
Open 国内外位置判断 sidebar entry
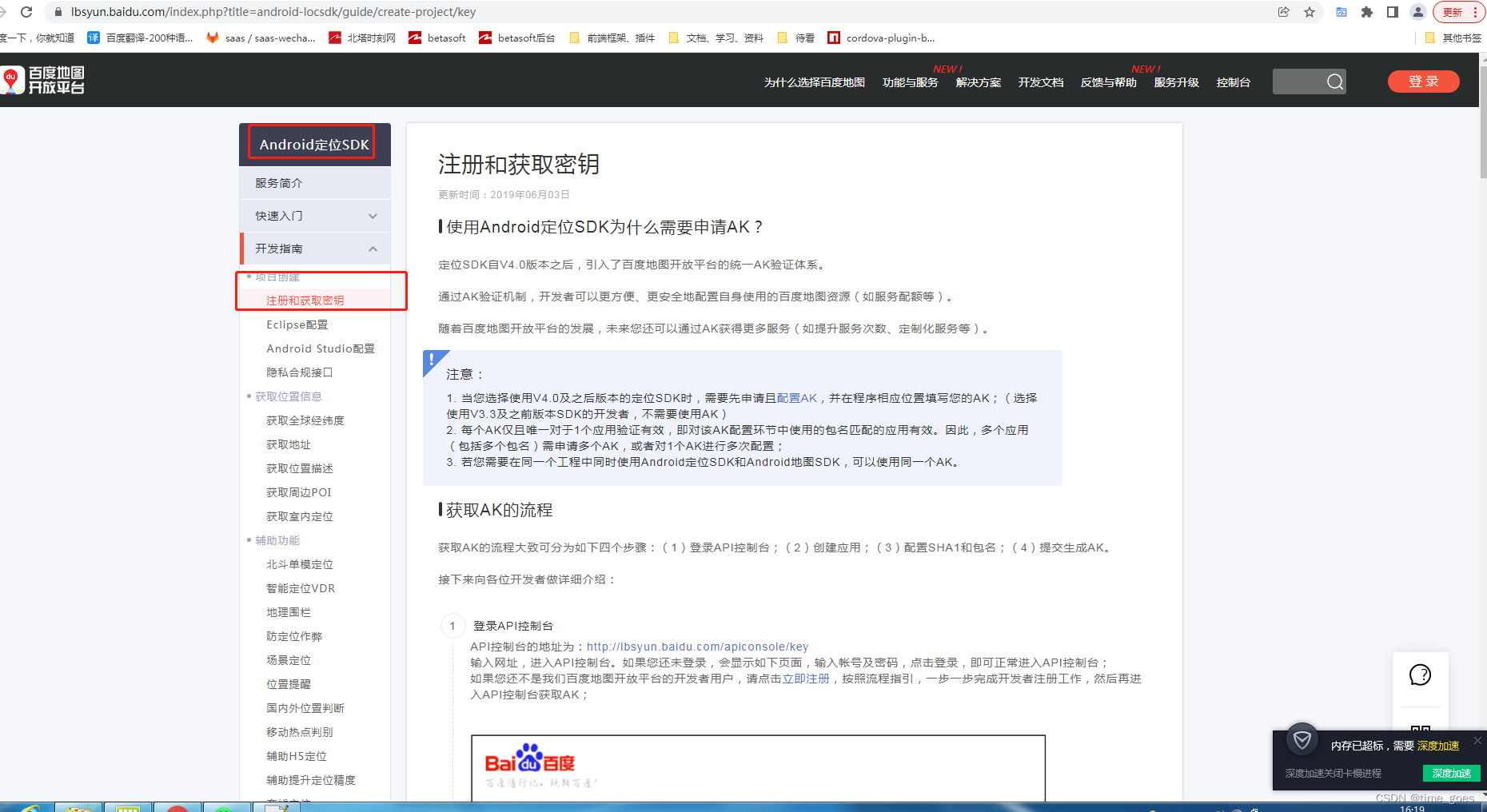(305, 708)
